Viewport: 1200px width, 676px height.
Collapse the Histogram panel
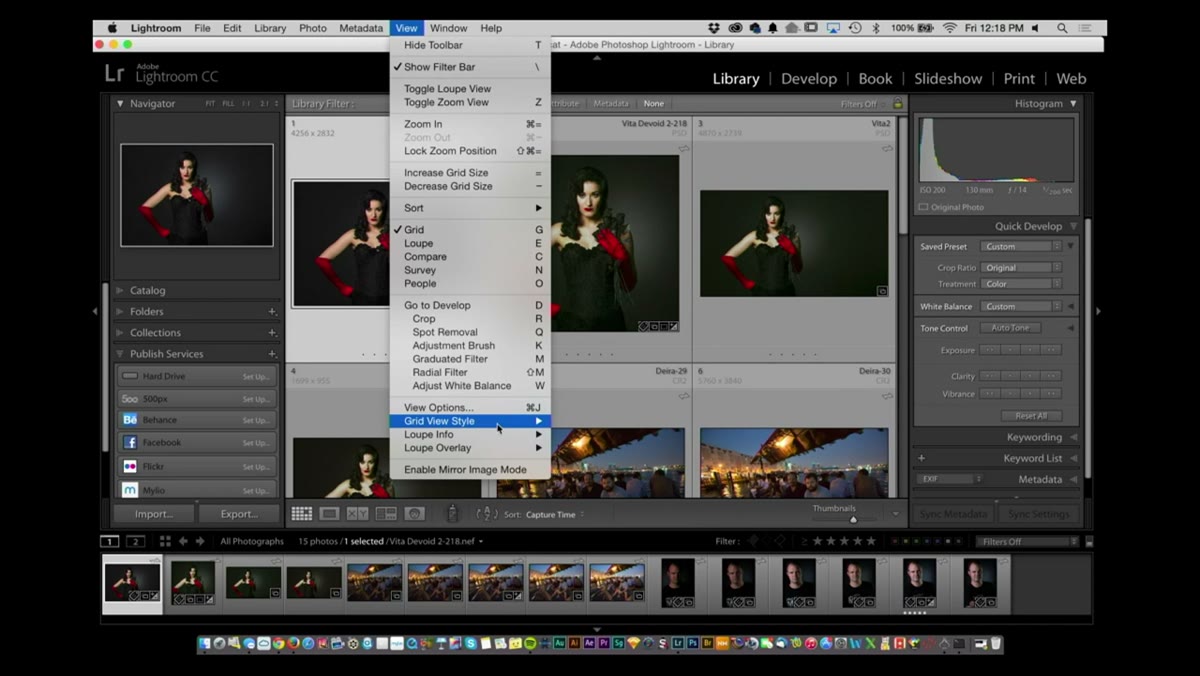point(1073,103)
